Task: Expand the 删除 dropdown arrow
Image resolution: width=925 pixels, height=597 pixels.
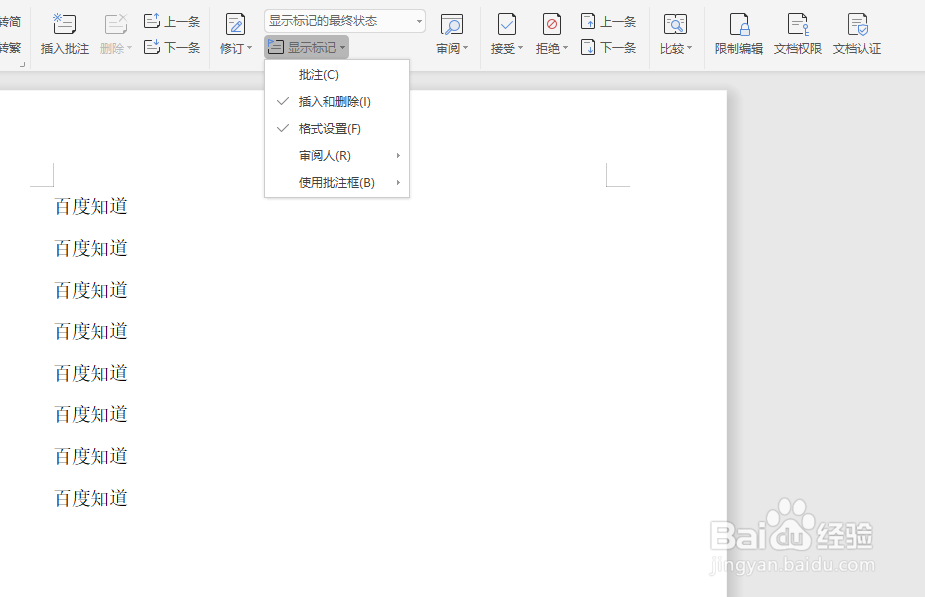Action: [x=129, y=48]
